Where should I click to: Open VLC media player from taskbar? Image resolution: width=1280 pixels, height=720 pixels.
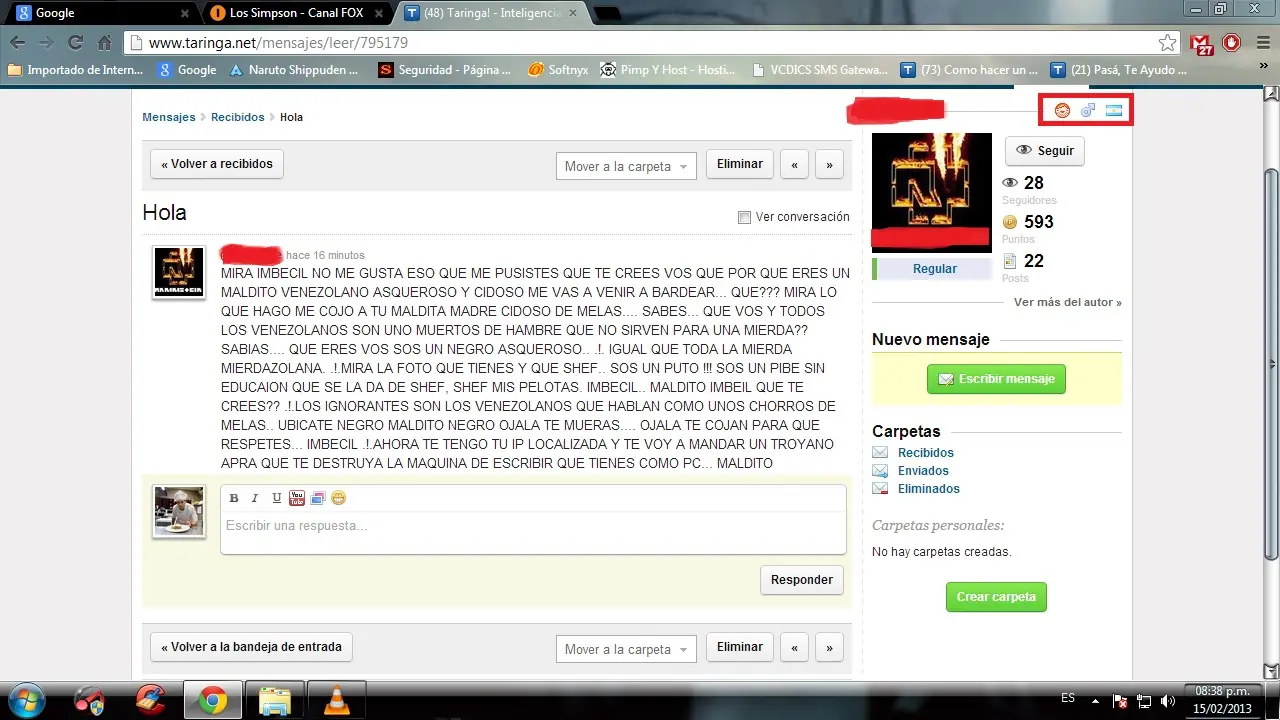[336, 701]
